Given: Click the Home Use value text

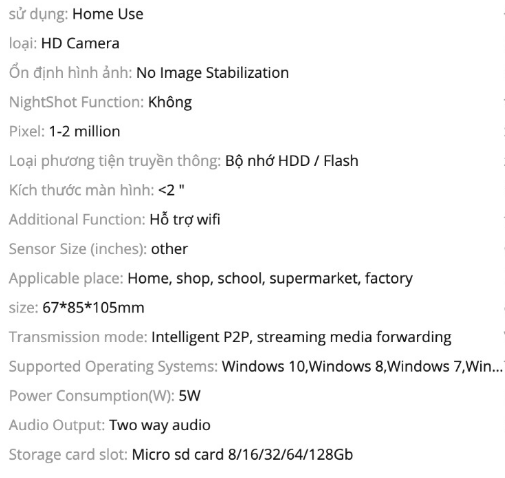Looking at the screenshot, I should click(108, 14).
